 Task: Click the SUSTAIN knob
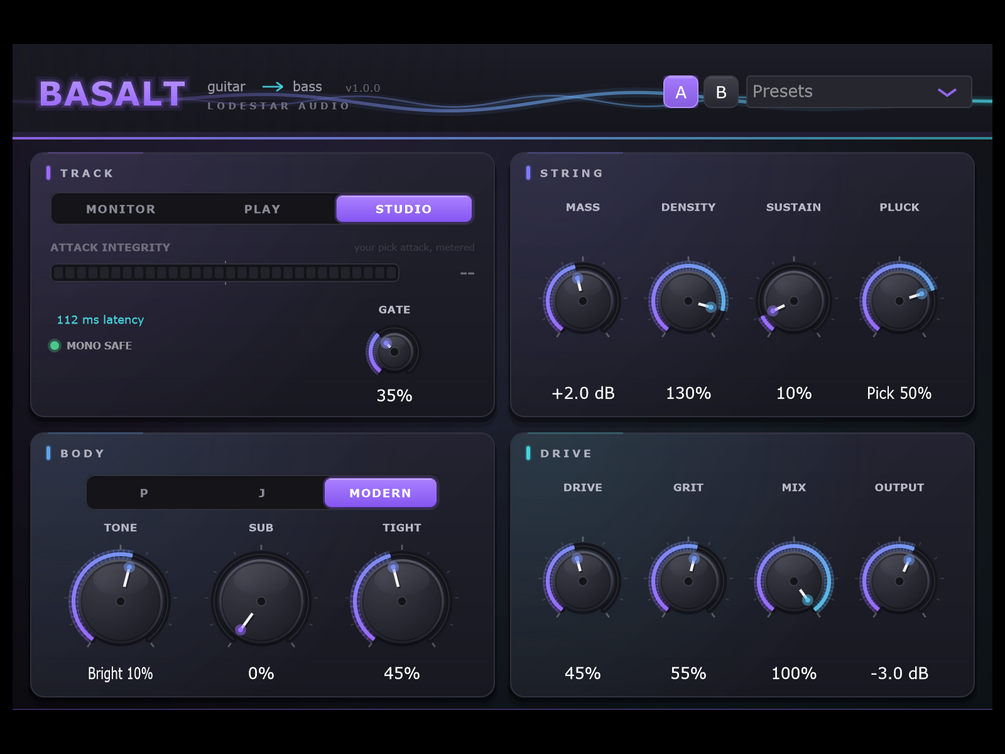(x=793, y=300)
